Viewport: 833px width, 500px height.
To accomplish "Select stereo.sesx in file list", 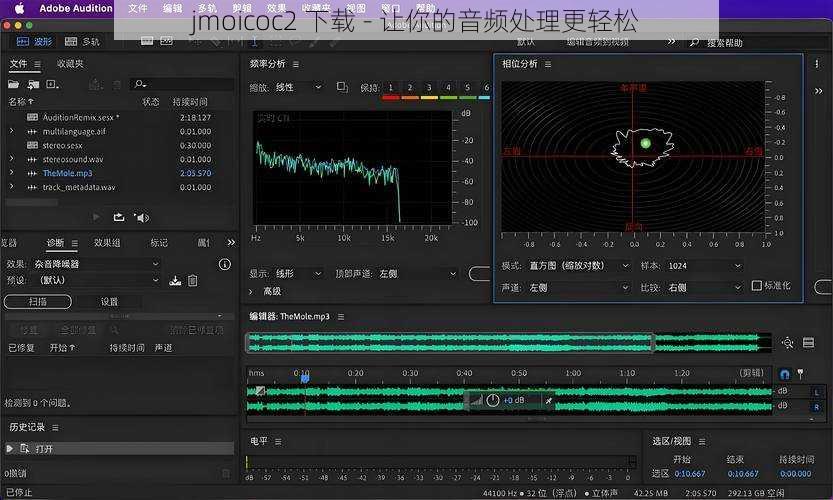I will [62, 145].
